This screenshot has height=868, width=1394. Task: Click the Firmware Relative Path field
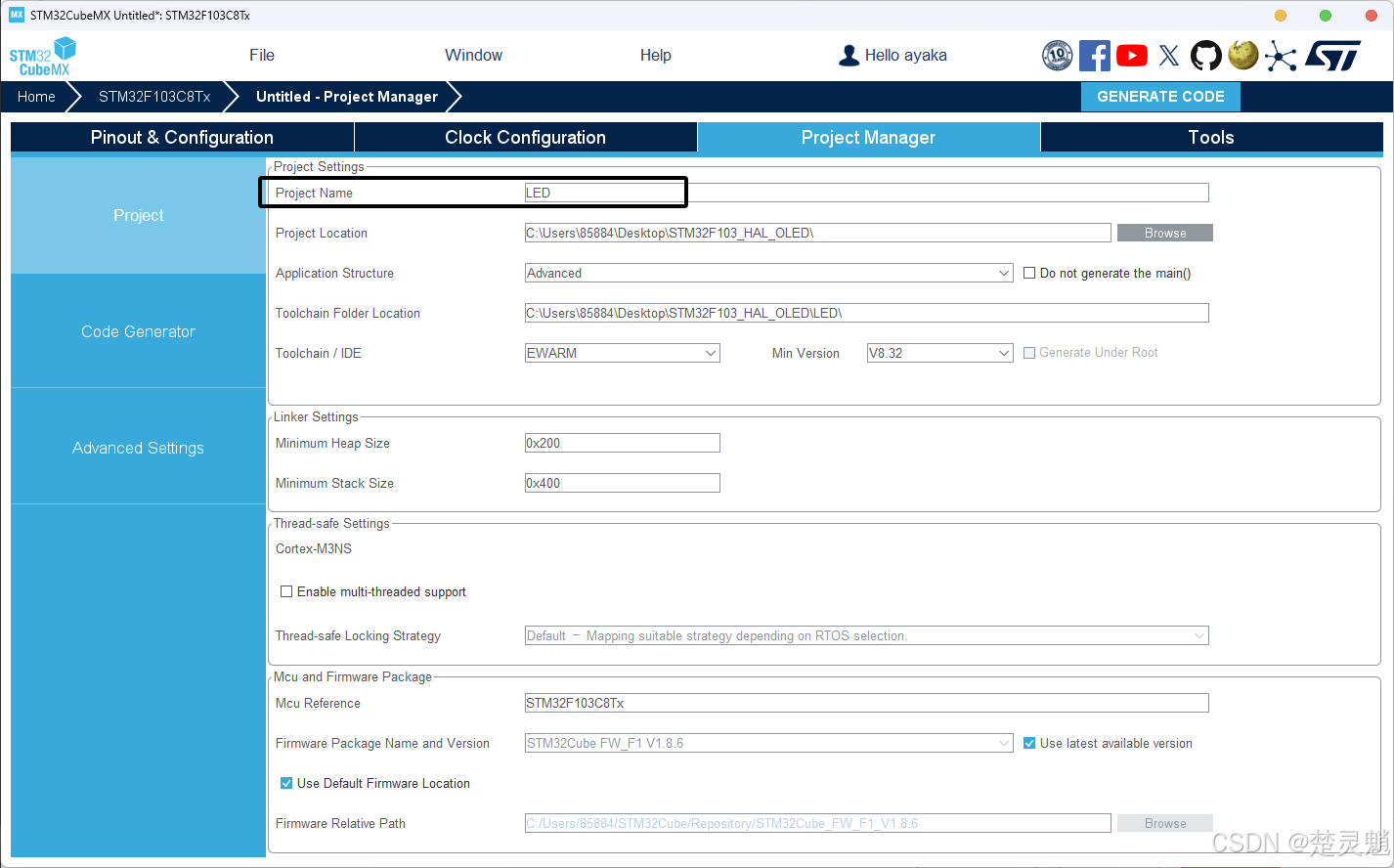(818, 823)
